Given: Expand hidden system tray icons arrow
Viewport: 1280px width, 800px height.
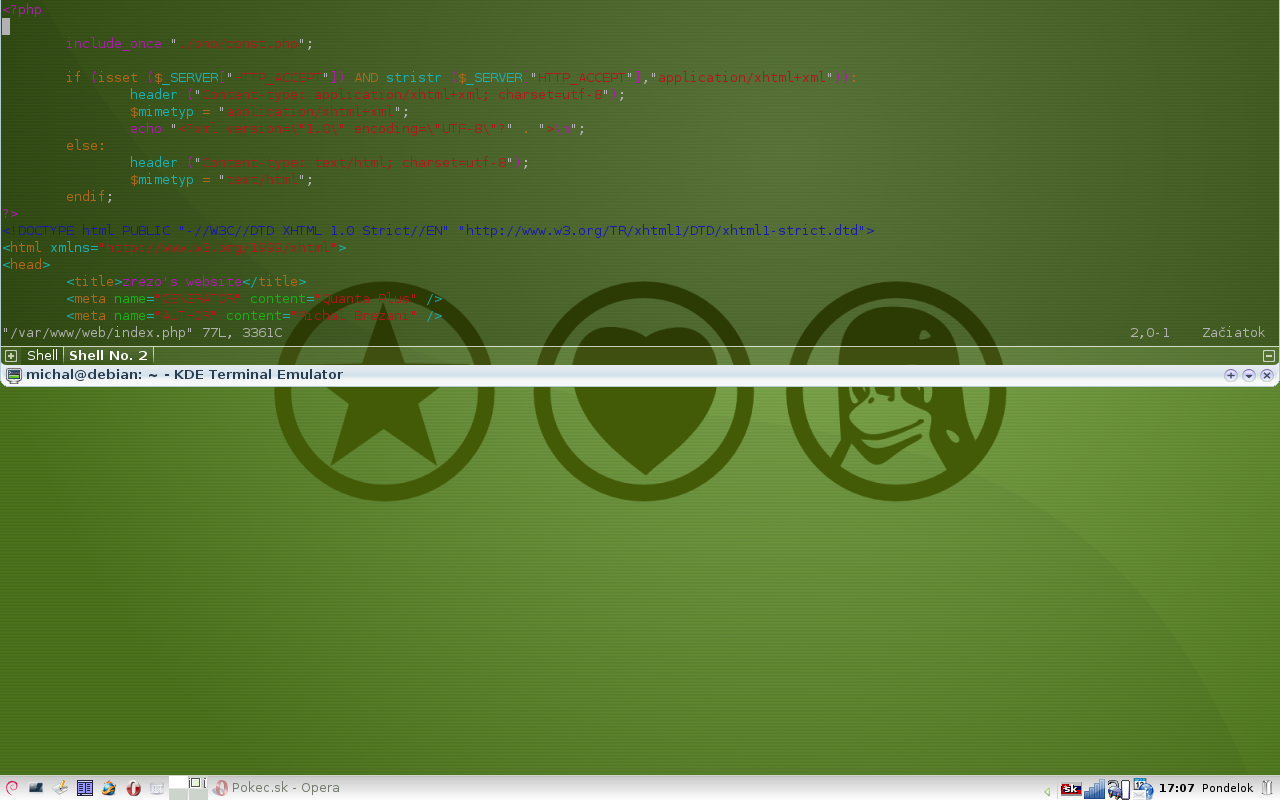Looking at the screenshot, I should pos(1047,791).
